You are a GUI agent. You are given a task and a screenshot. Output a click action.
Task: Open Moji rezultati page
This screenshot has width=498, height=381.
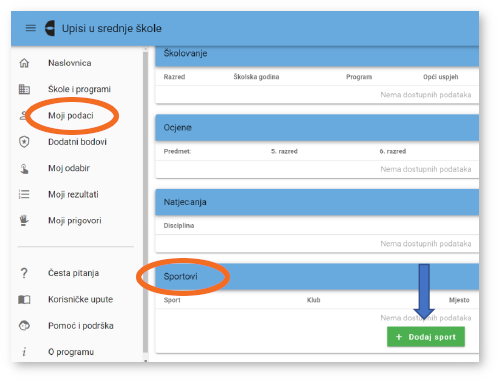point(73,194)
